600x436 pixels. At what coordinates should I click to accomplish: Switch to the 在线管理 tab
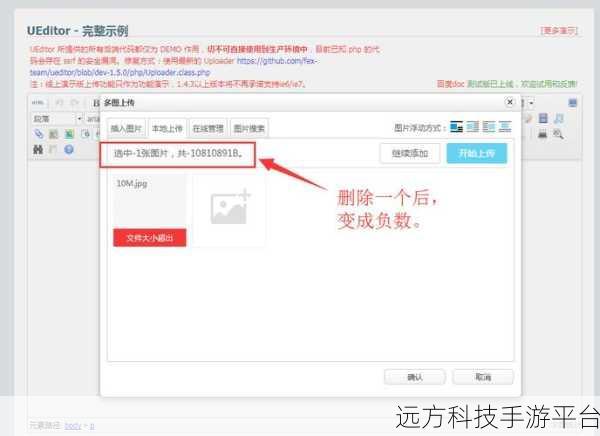(208, 129)
